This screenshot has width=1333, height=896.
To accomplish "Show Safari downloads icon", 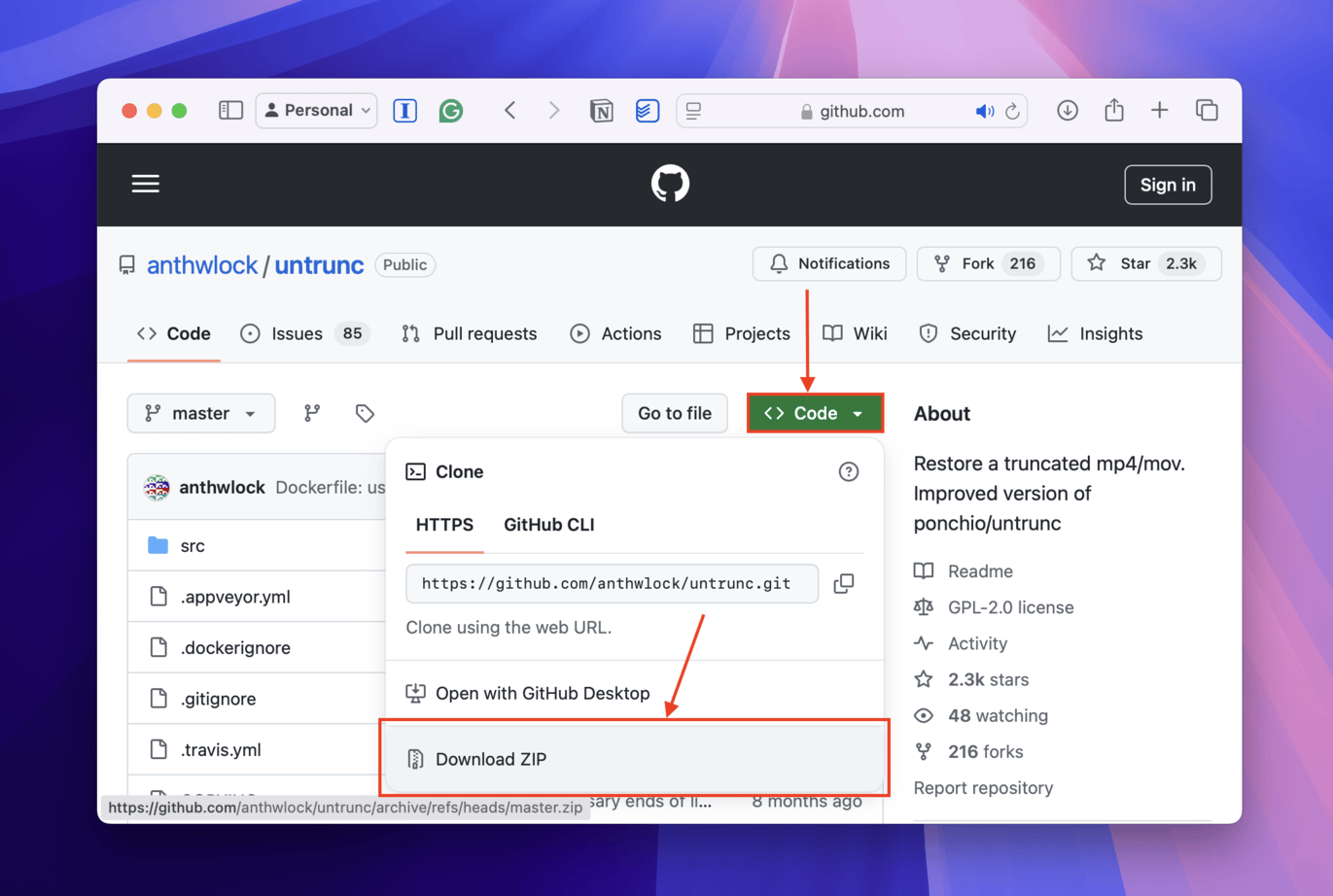I will (1067, 111).
